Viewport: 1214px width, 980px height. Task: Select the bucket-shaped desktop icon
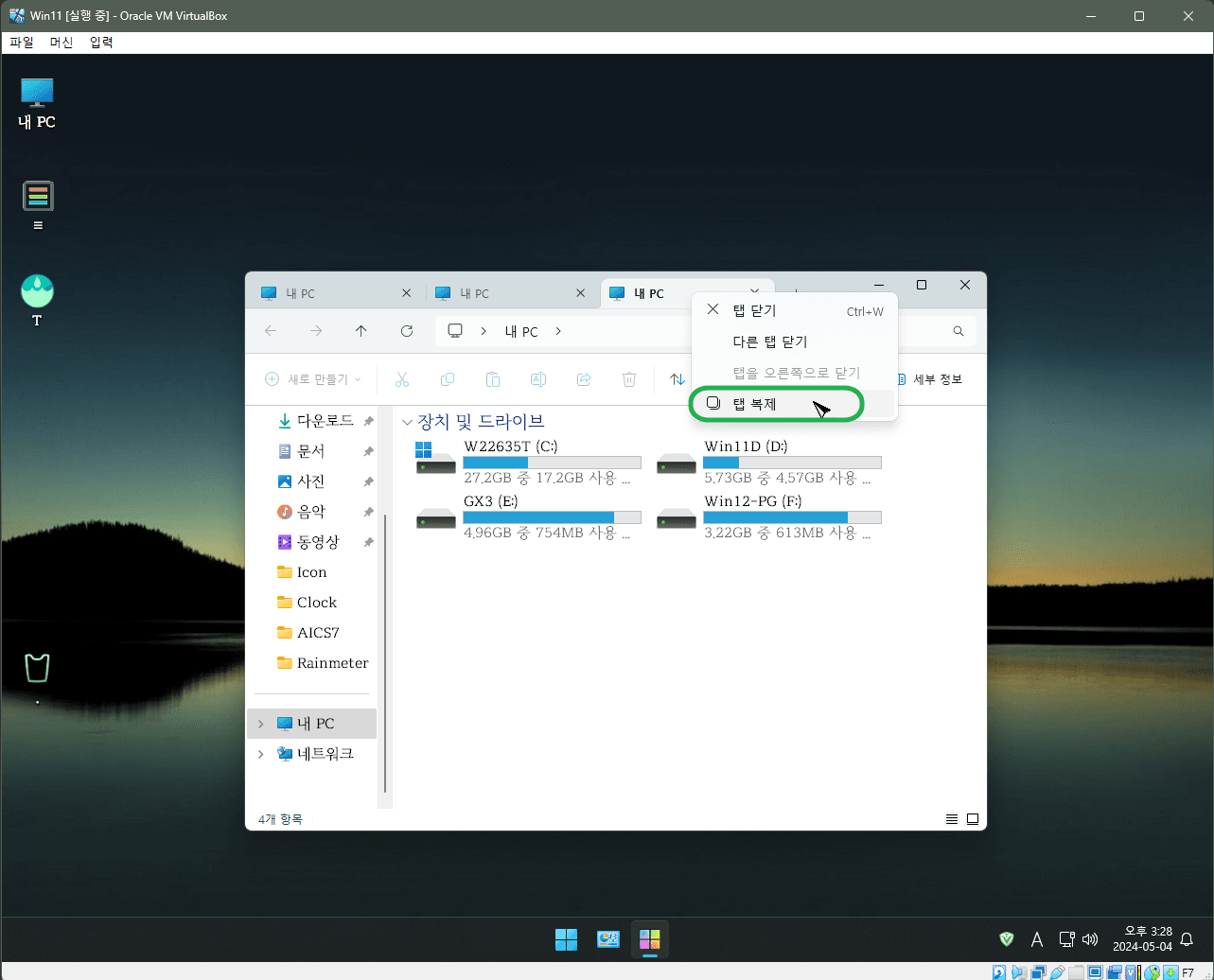pos(37,668)
